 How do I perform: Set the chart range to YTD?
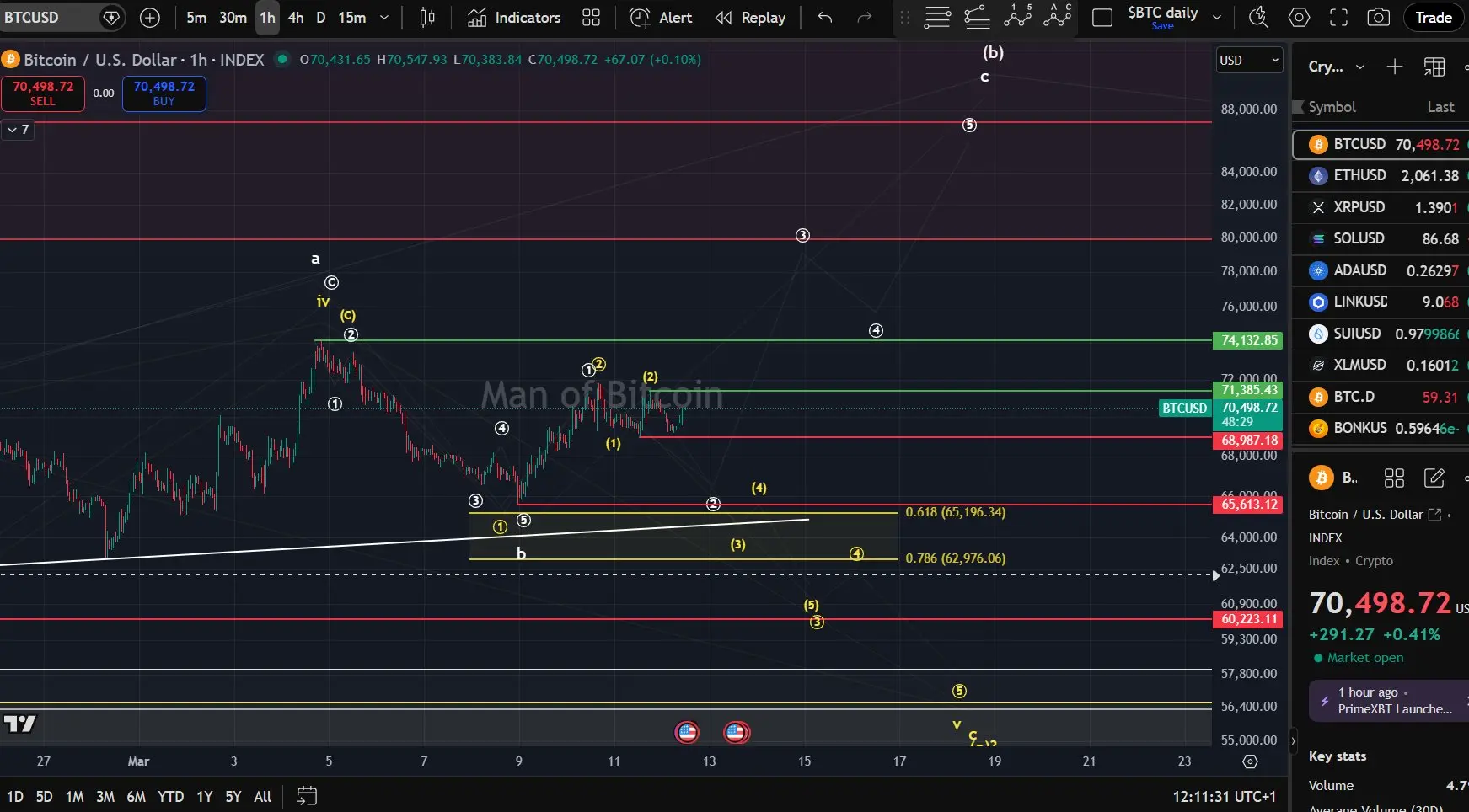click(170, 796)
